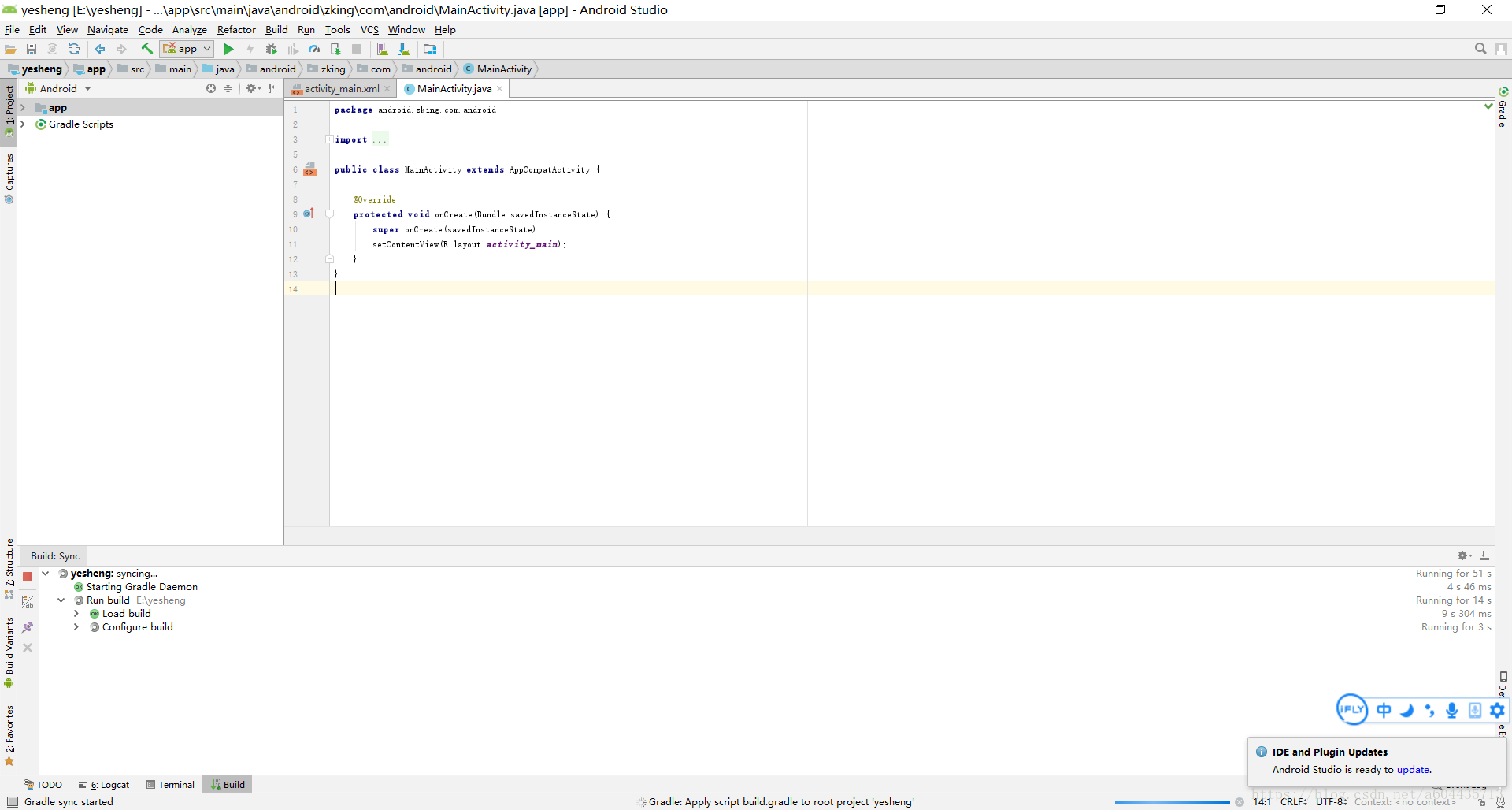Toggle Chinese input mode in iFLY bar
This screenshot has height=810, width=1512.
1384,710
